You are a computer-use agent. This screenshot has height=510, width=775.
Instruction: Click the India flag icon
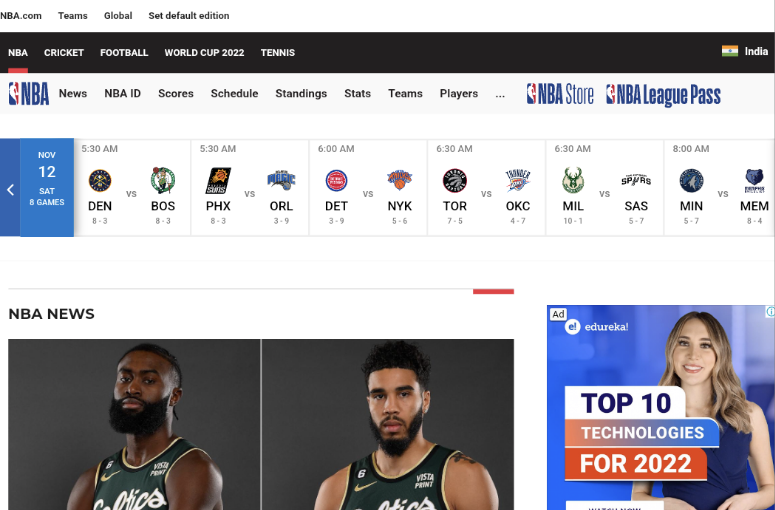click(730, 51)
